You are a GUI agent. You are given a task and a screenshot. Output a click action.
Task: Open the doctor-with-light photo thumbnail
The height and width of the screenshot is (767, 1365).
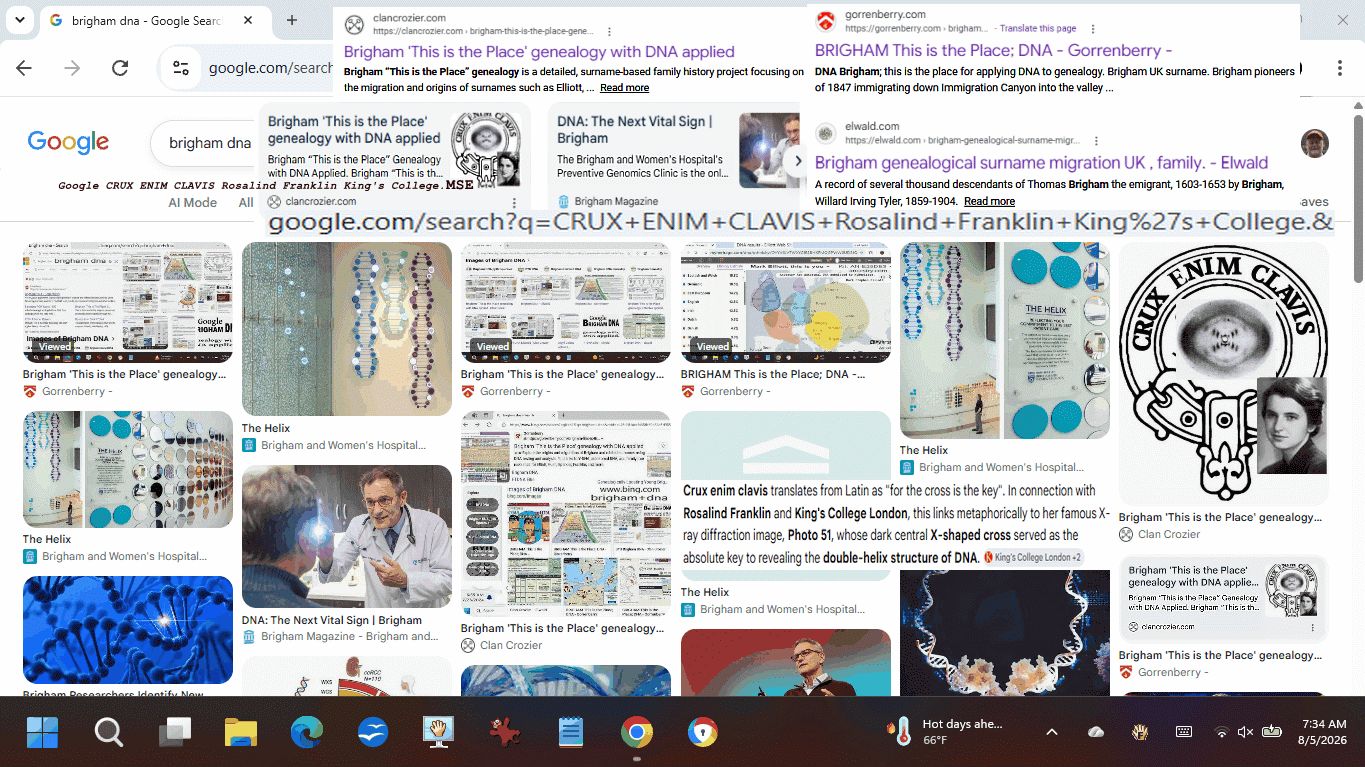347,536
